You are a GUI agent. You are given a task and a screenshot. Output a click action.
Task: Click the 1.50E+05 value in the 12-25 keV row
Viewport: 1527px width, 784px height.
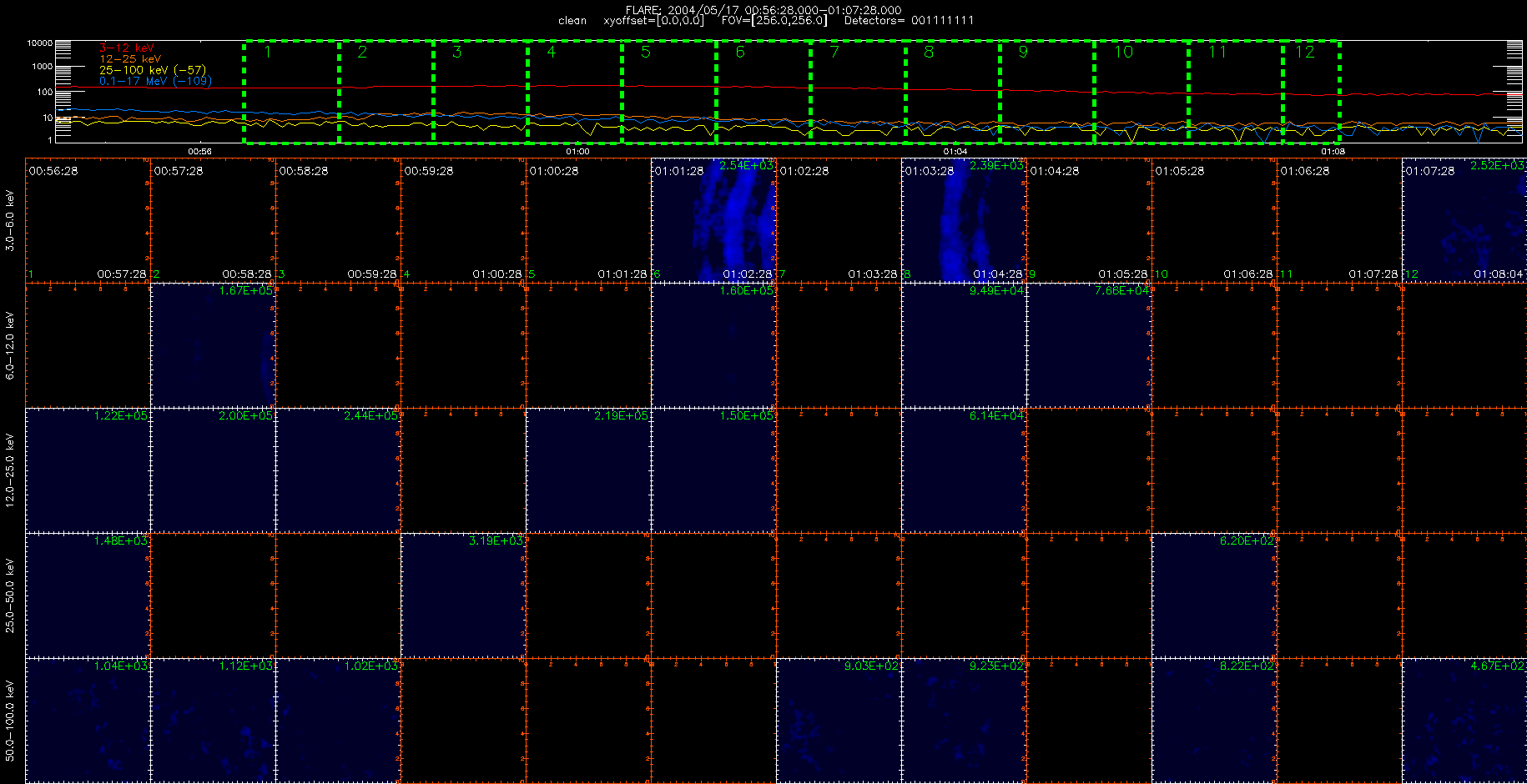tap(746, 416)
